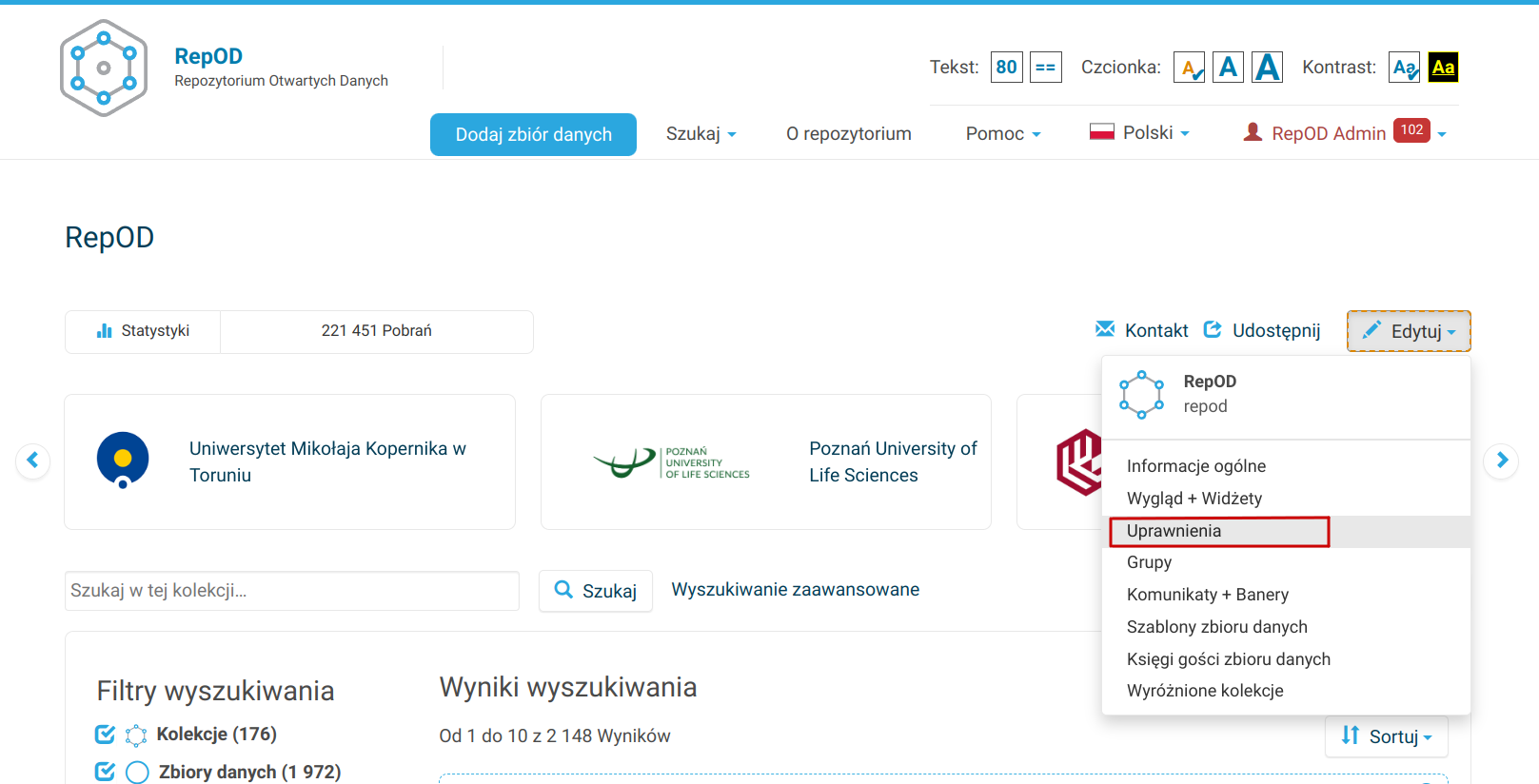Select Wygląd + Widżety menu item
This screenshot has width=1539, height=784.
[x=1286, y=499]
